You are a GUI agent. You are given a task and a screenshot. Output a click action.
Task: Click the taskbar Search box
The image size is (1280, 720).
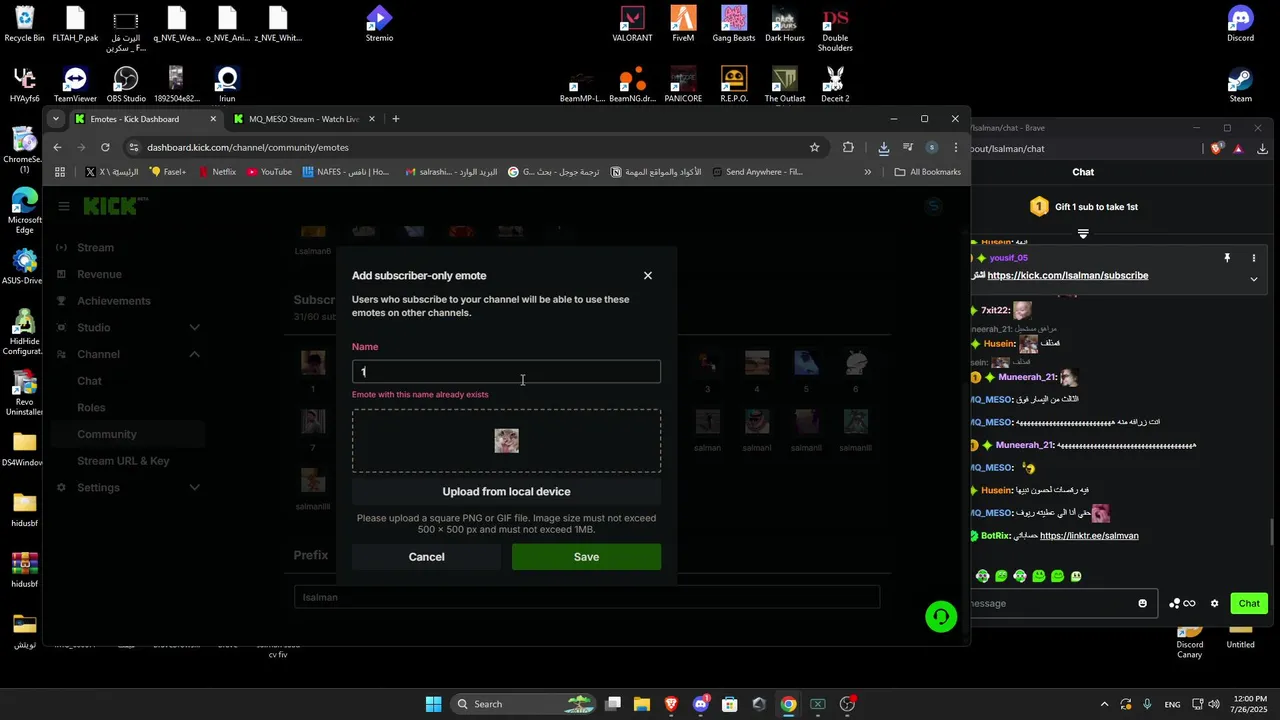pos(522,704)
